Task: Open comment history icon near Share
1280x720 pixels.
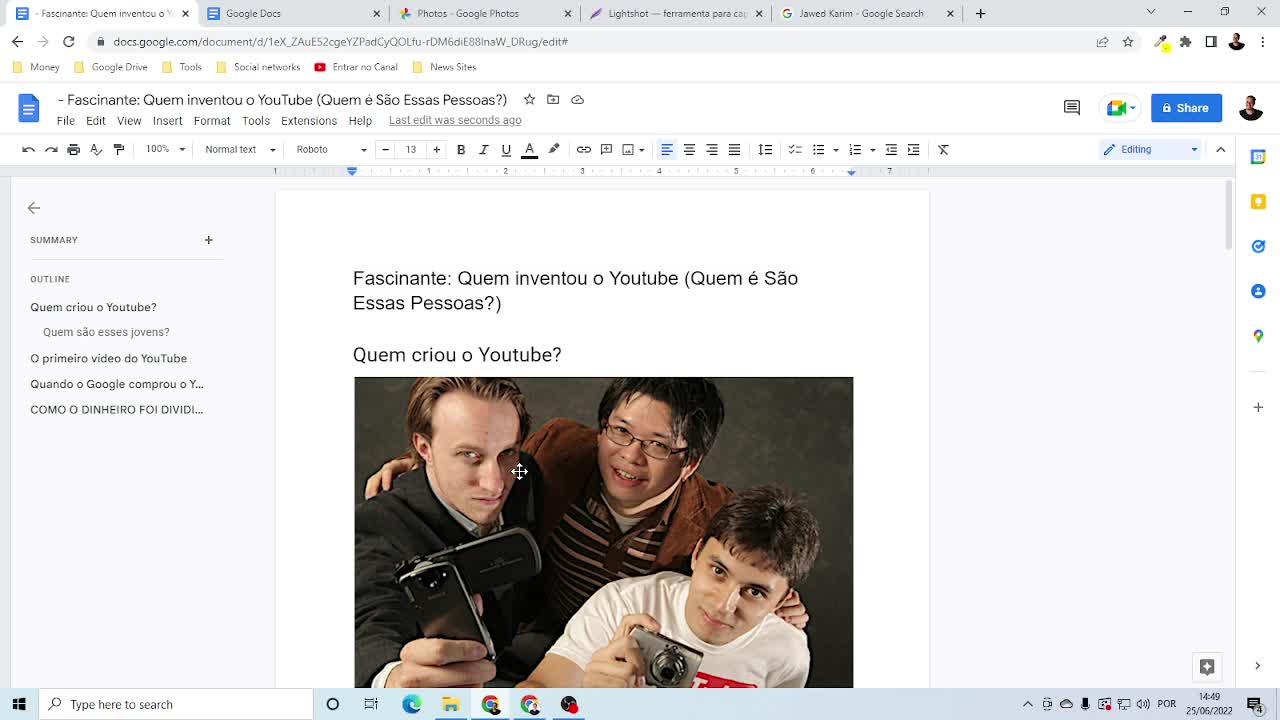Action: (x=1072, y=107)
